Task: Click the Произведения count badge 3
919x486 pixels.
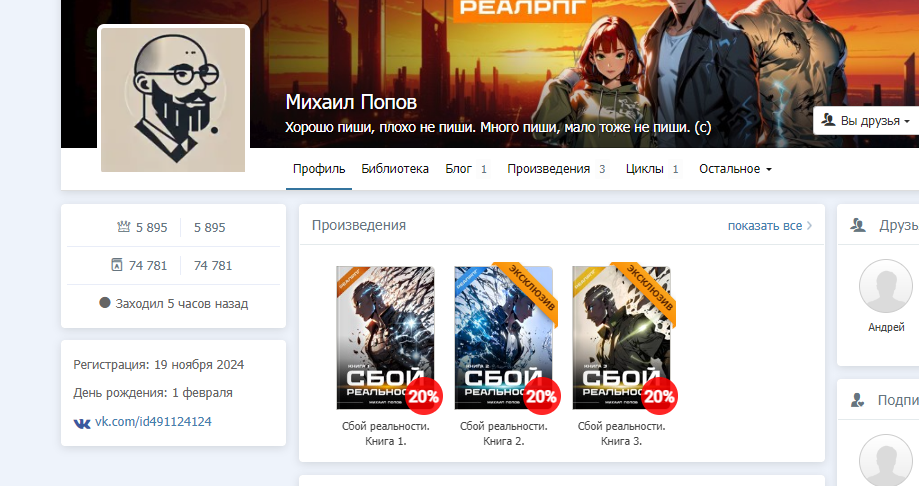Action: click(602, 169)
